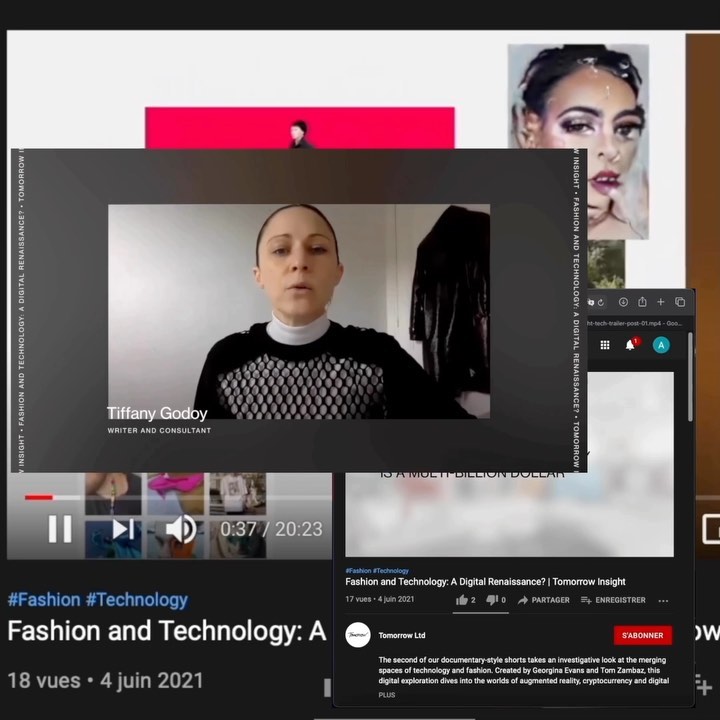Save video using ENREGISTRER button

(x=613, y=600)
